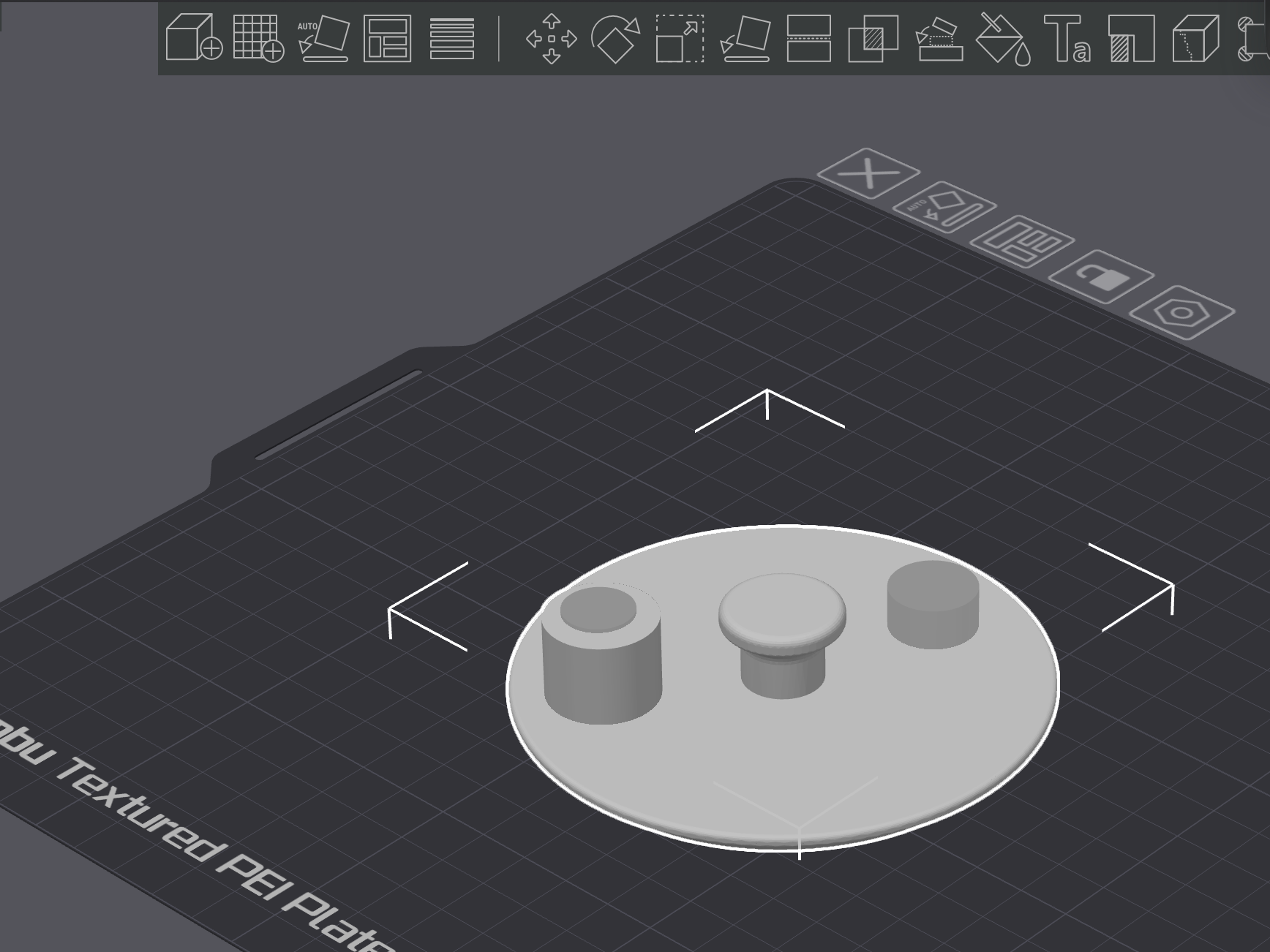Open Variable layer height (stacked lines icon)

pos(451,38)
